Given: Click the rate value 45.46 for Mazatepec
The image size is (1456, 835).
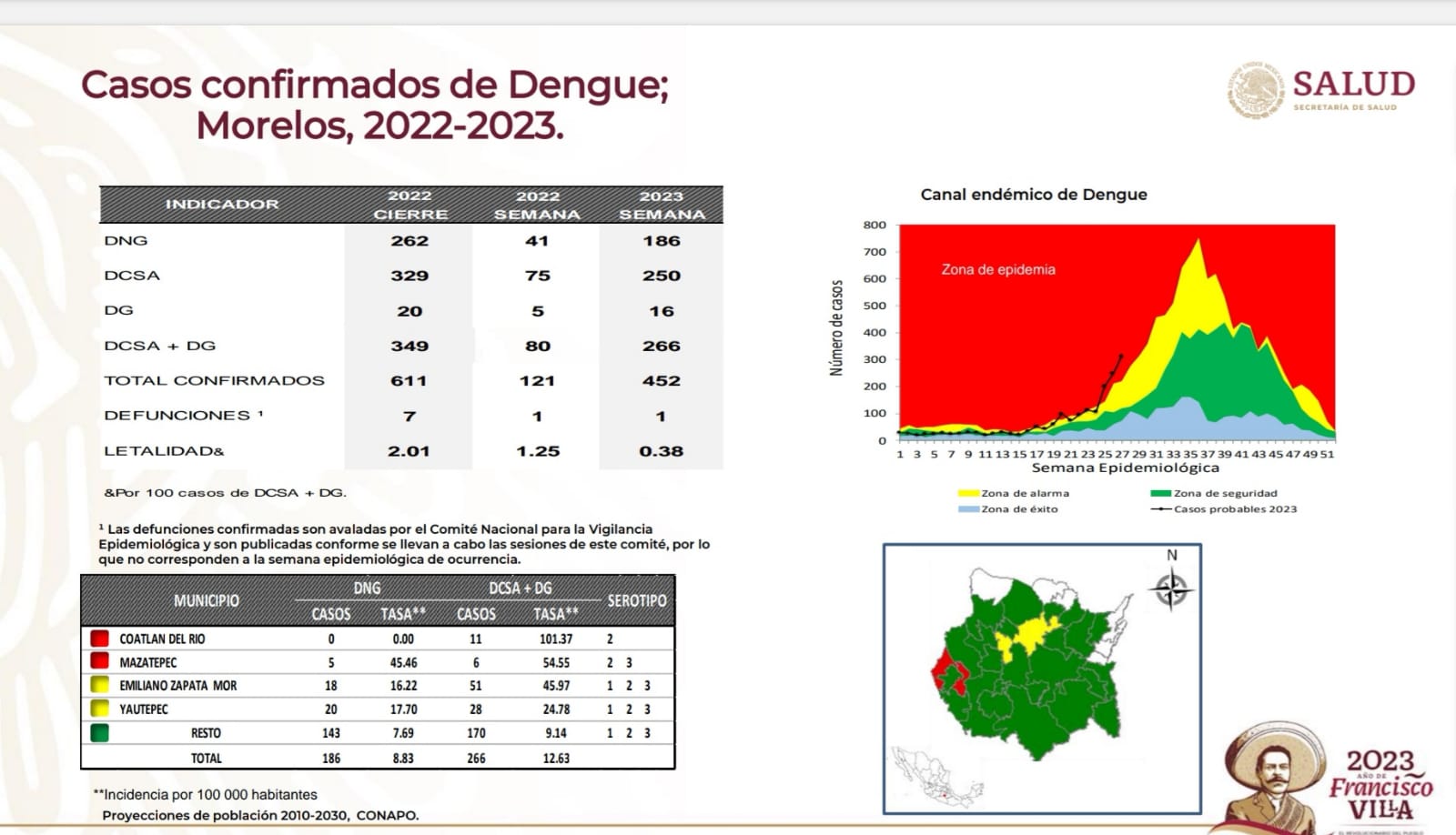Looking at the screenshot, I should point(403,662).
